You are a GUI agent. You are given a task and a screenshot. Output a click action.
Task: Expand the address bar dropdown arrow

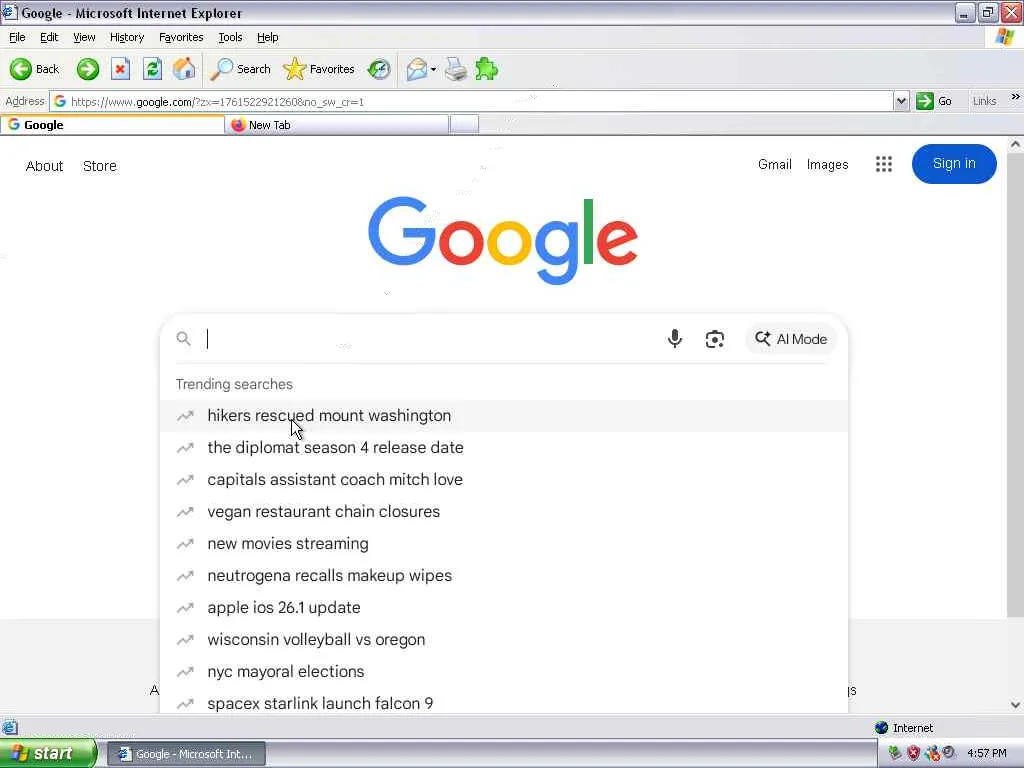click(x=901, y=101)
